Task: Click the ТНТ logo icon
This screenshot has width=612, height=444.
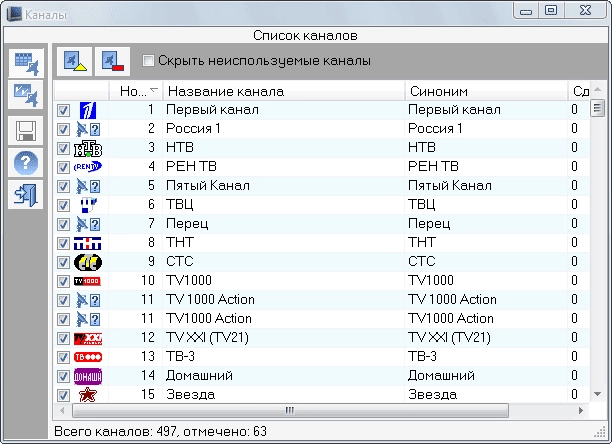Action: point(87,243)
